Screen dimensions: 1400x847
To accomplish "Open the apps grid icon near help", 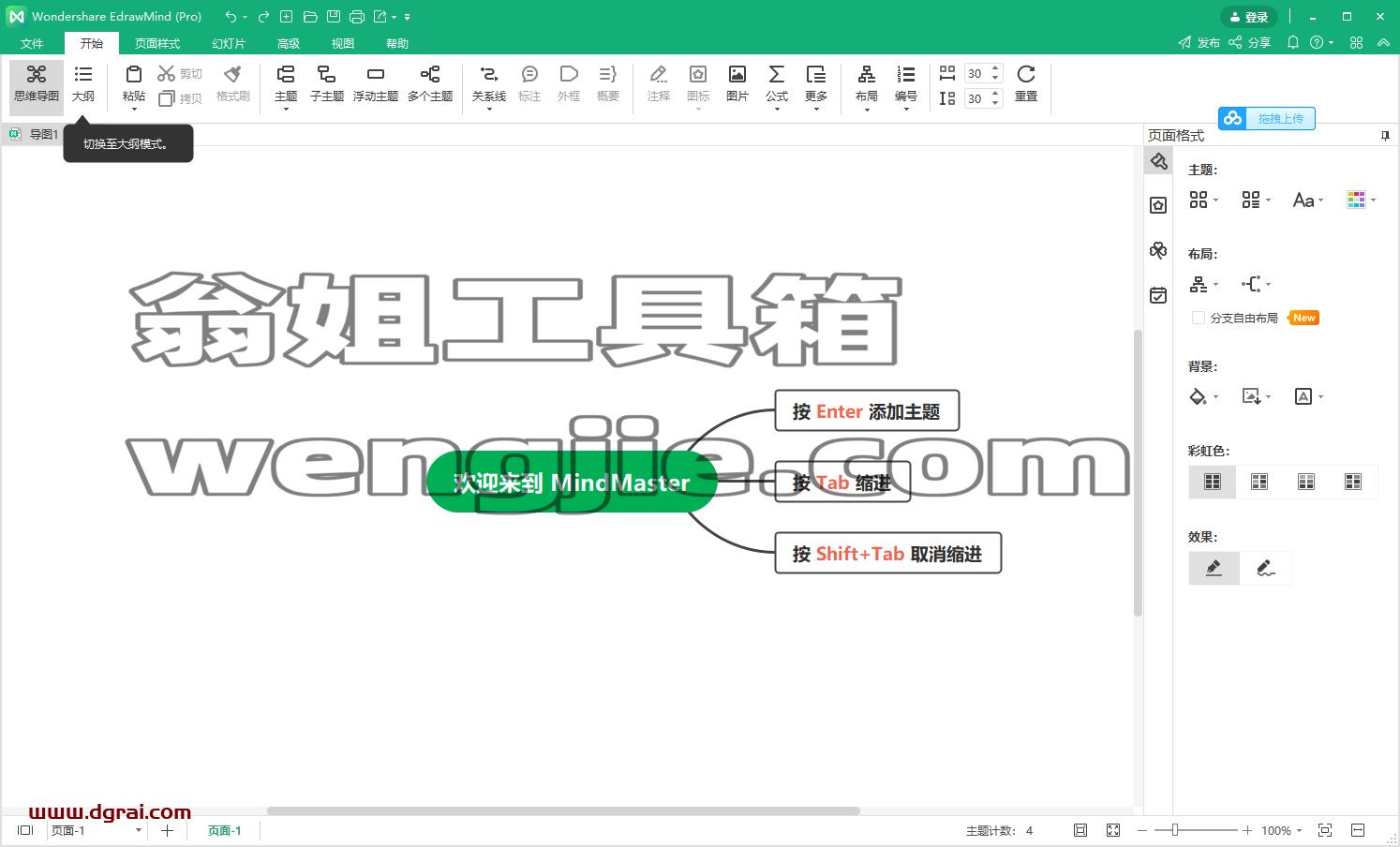I will click(x=1356, y=42).
